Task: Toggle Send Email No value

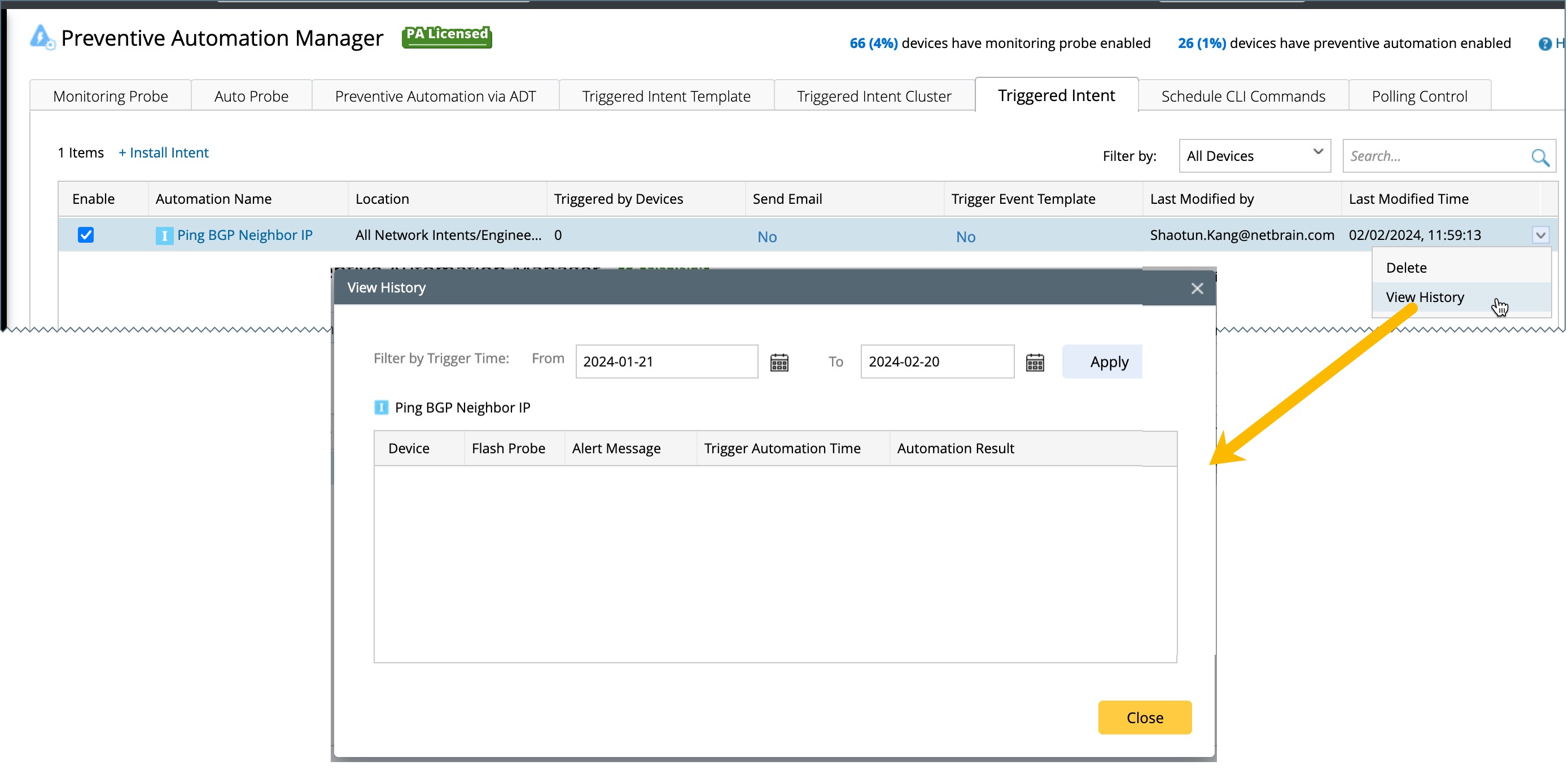Action: click(767, 237)
